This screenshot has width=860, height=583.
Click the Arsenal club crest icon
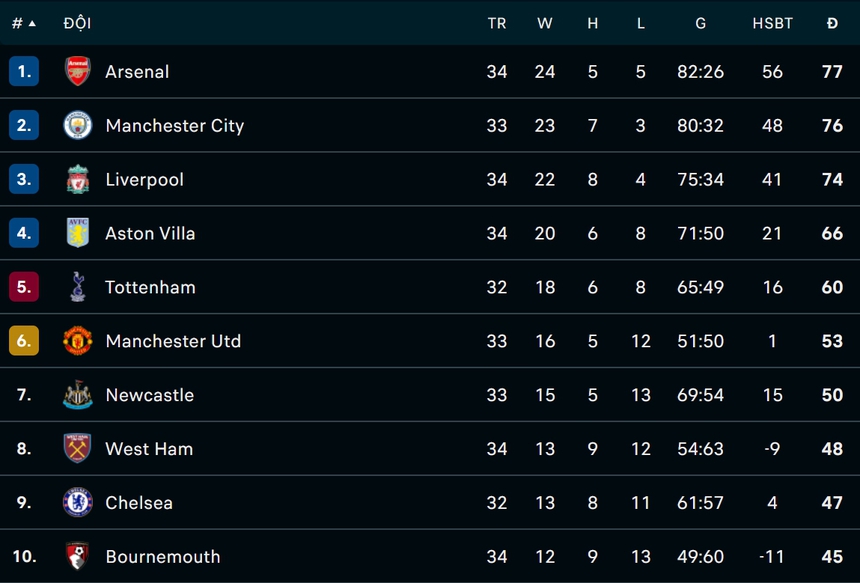coord(77,72)
